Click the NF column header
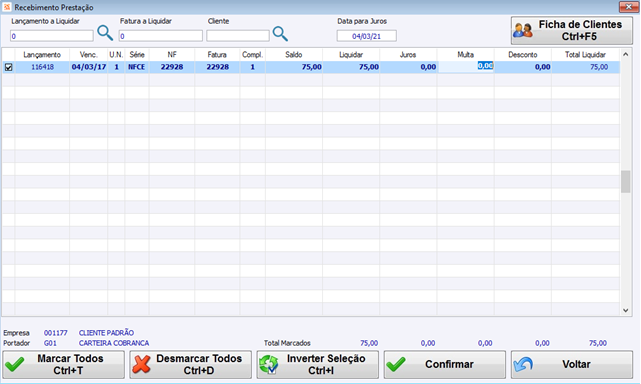The height and width of the screenshot is (384, 641). coord(172,55)
